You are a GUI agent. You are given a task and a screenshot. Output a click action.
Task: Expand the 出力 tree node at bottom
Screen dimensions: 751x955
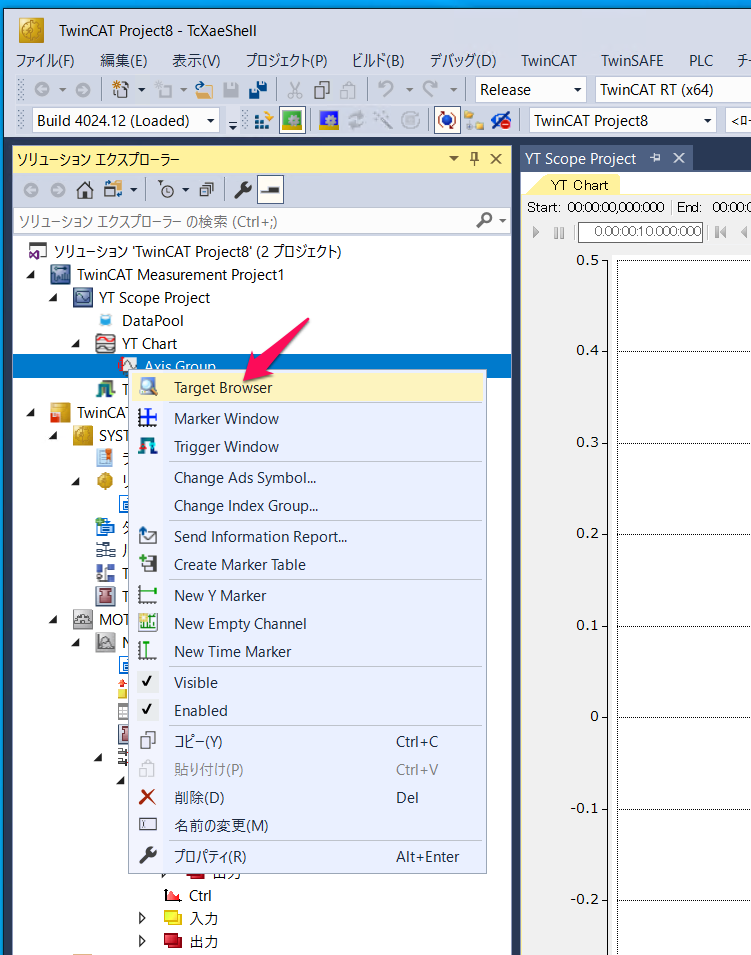click(142, 941)
